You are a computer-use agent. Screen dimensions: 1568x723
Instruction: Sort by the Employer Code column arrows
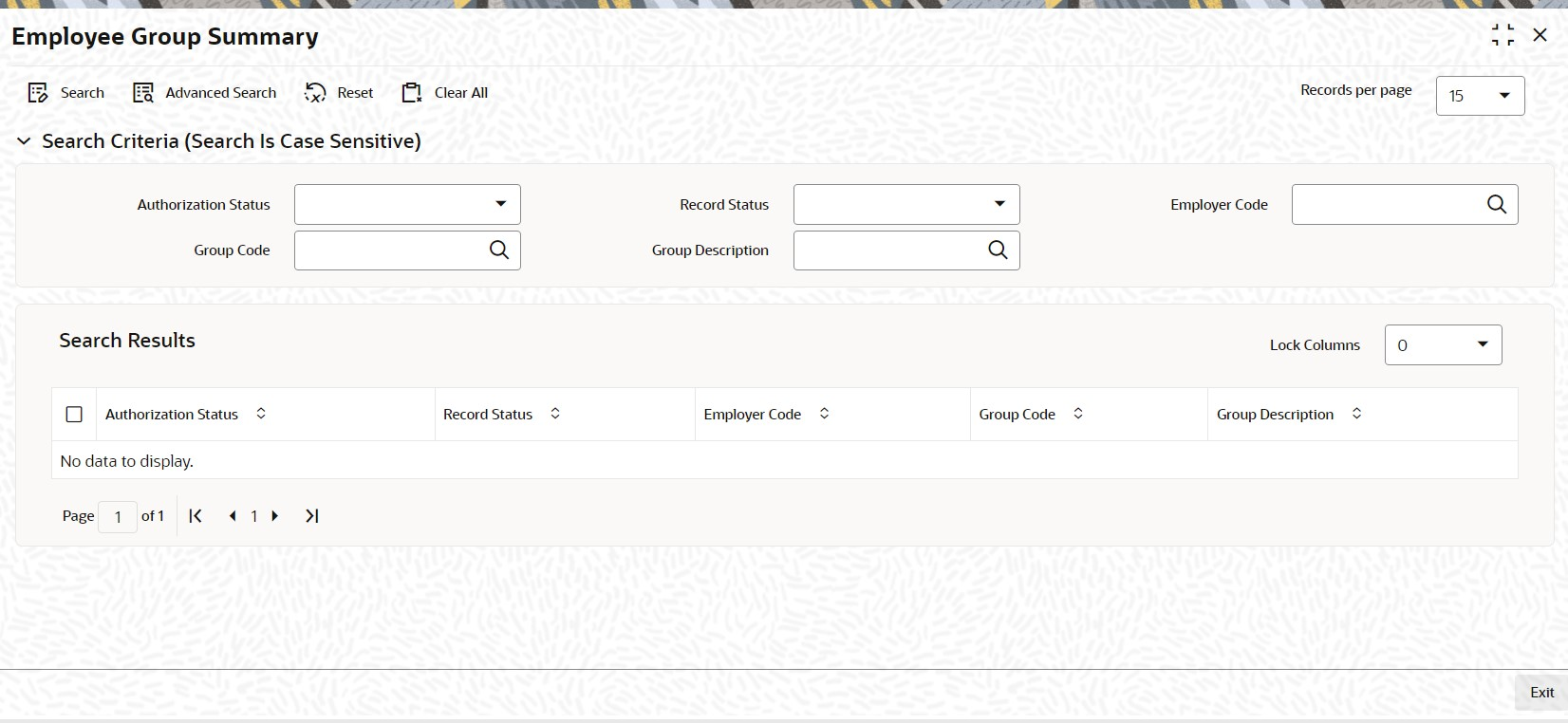(x=824, y=414)
